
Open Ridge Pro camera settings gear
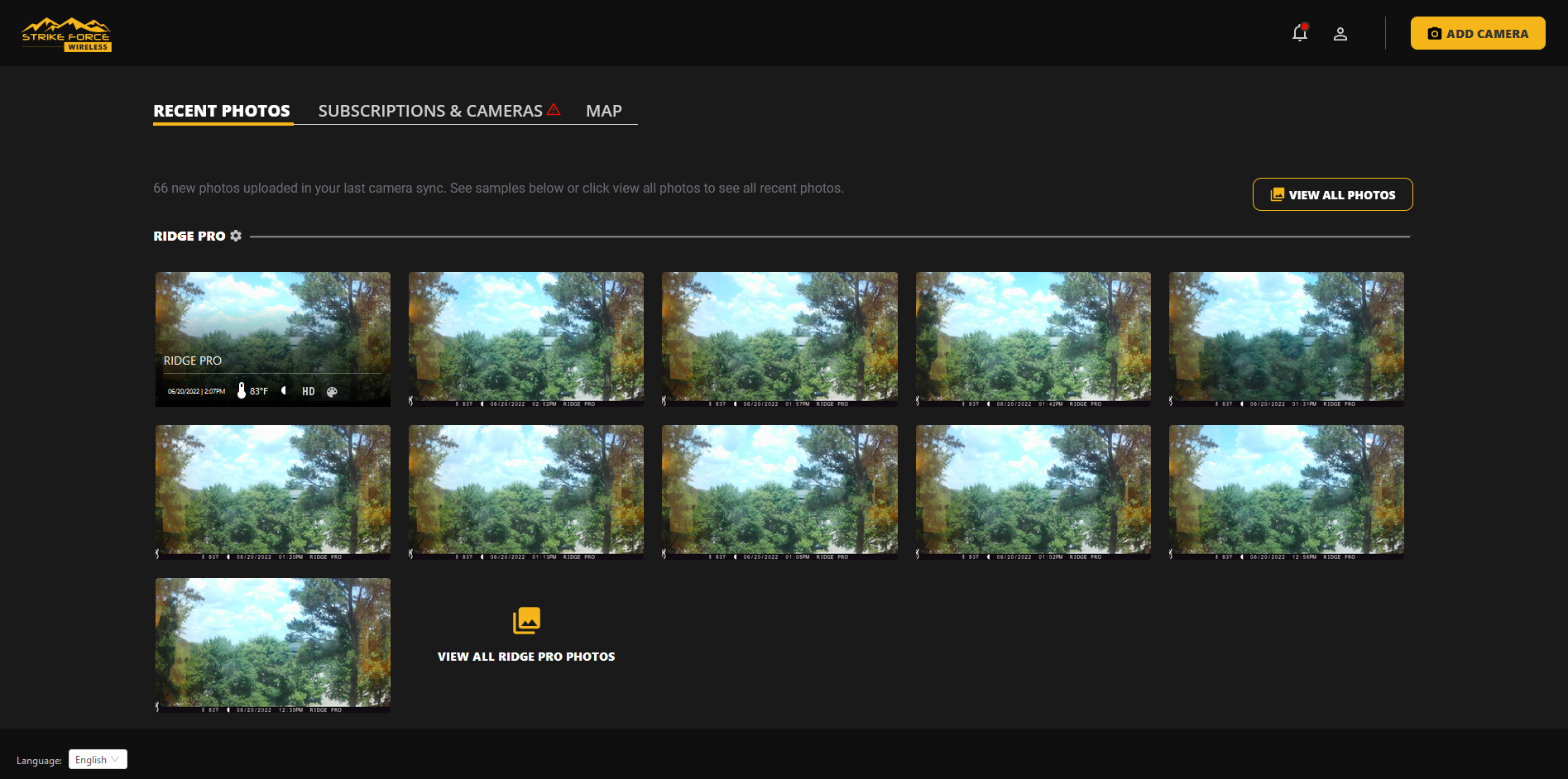tap(236, 236)
